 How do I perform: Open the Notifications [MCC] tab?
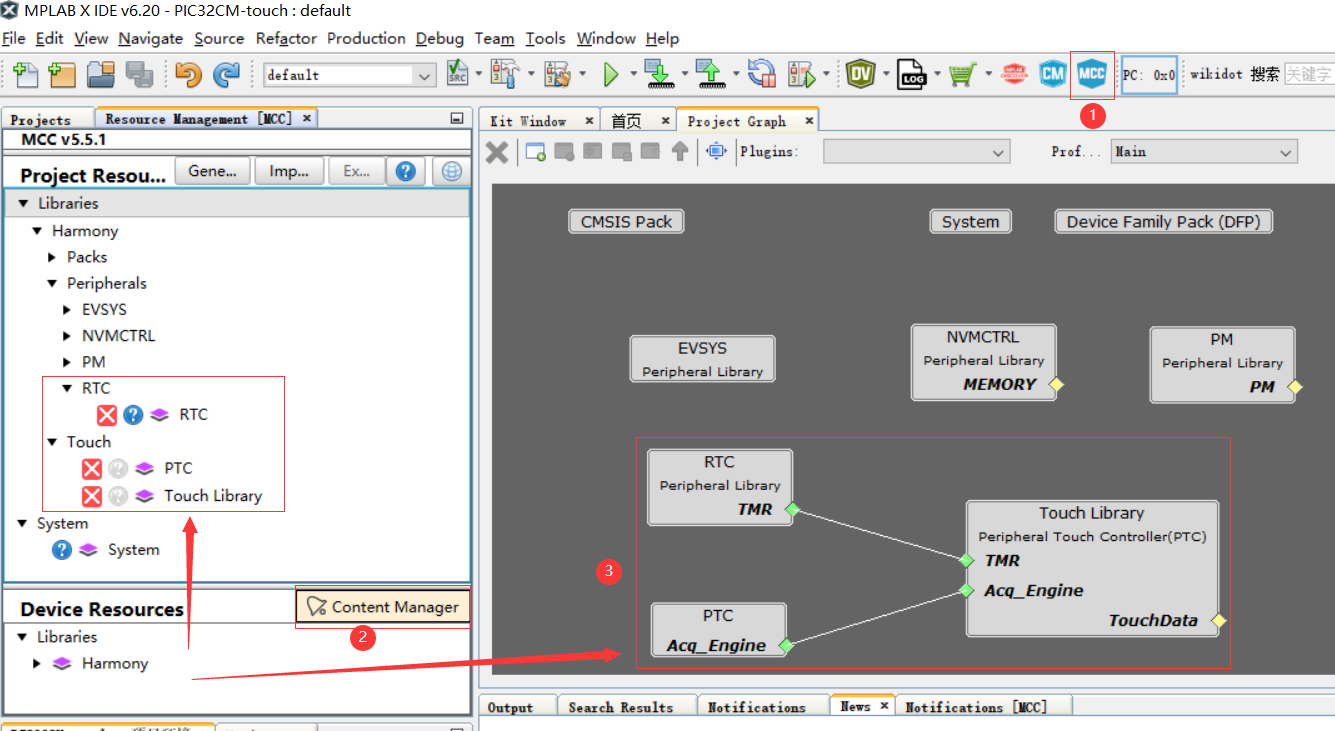[976, 707]
